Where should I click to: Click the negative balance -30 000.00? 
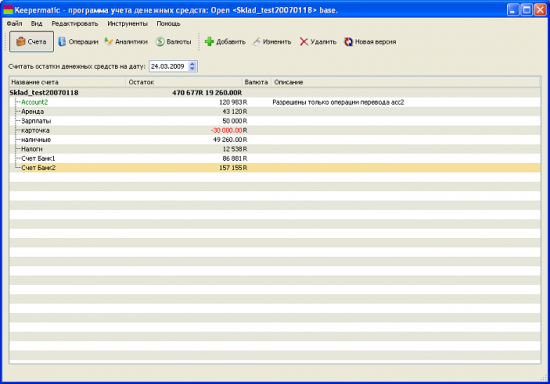[227, 130]
